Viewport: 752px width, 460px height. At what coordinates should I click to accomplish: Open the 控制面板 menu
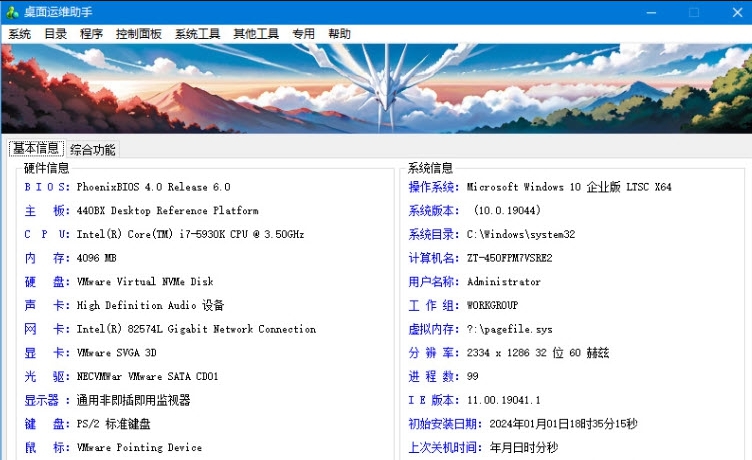[x=139, y=34]
